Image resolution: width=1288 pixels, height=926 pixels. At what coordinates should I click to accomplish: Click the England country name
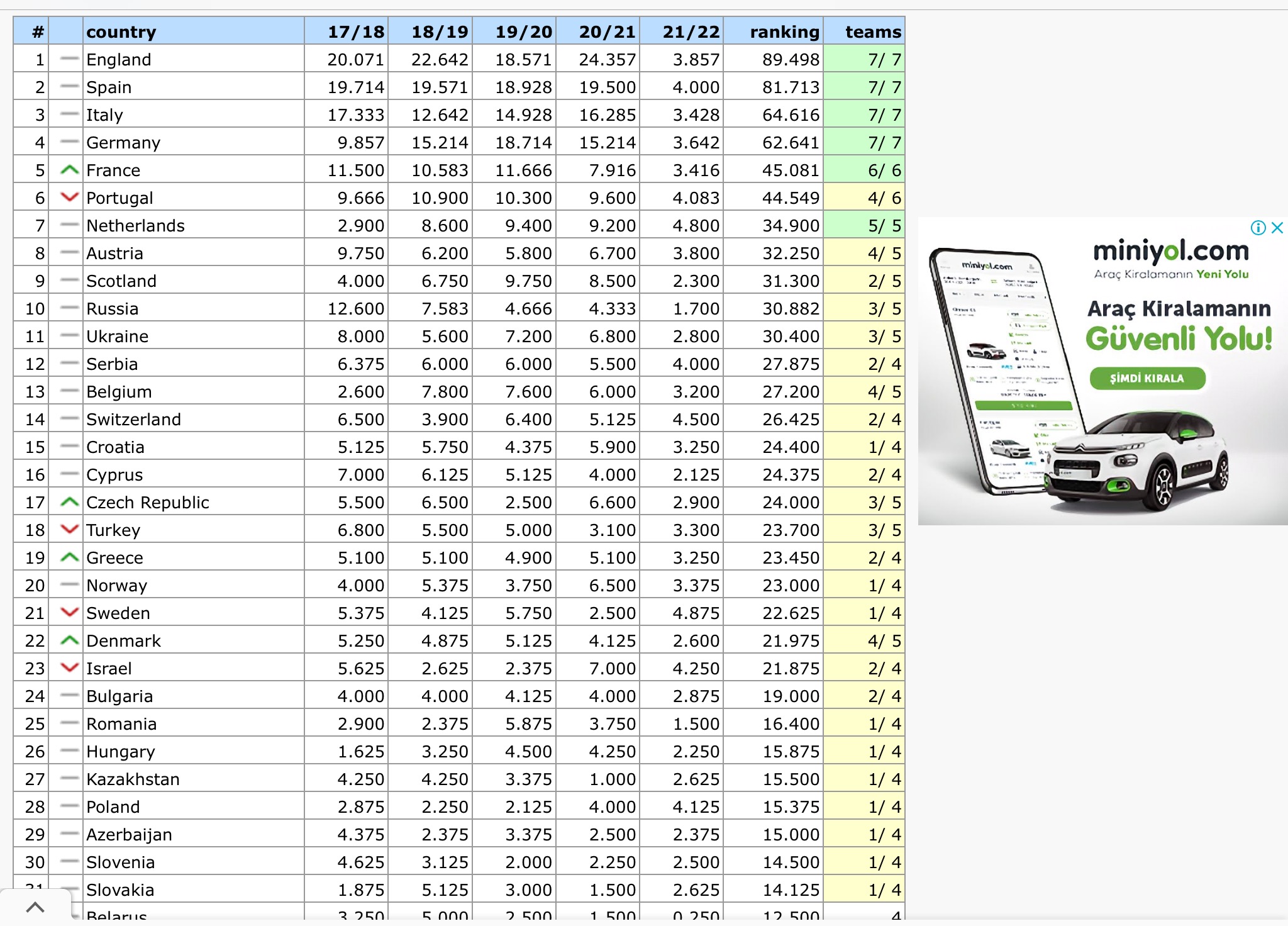click(x=119, y=60)
